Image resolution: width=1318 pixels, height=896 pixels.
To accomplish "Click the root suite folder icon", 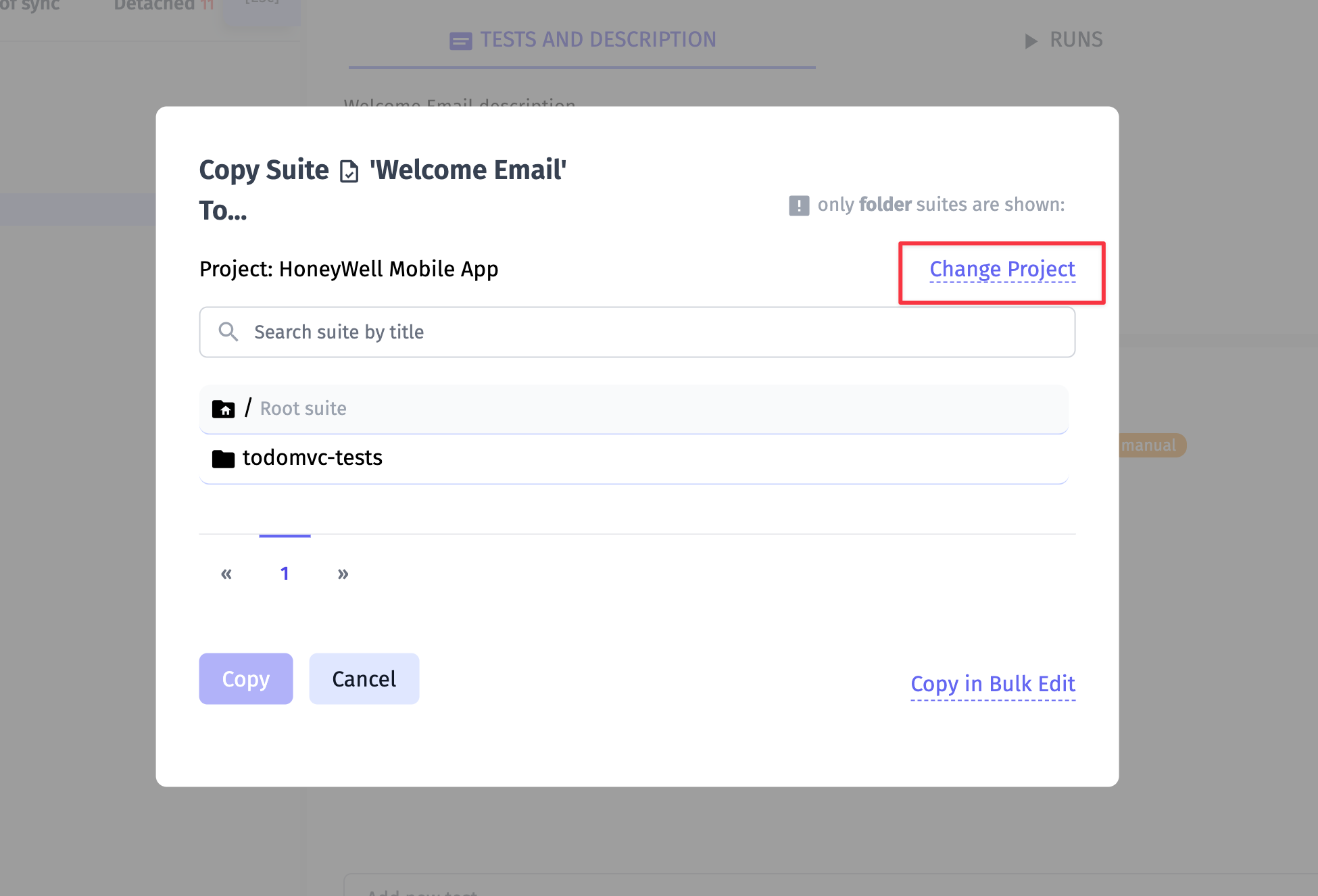I will [x=223, y=408].
